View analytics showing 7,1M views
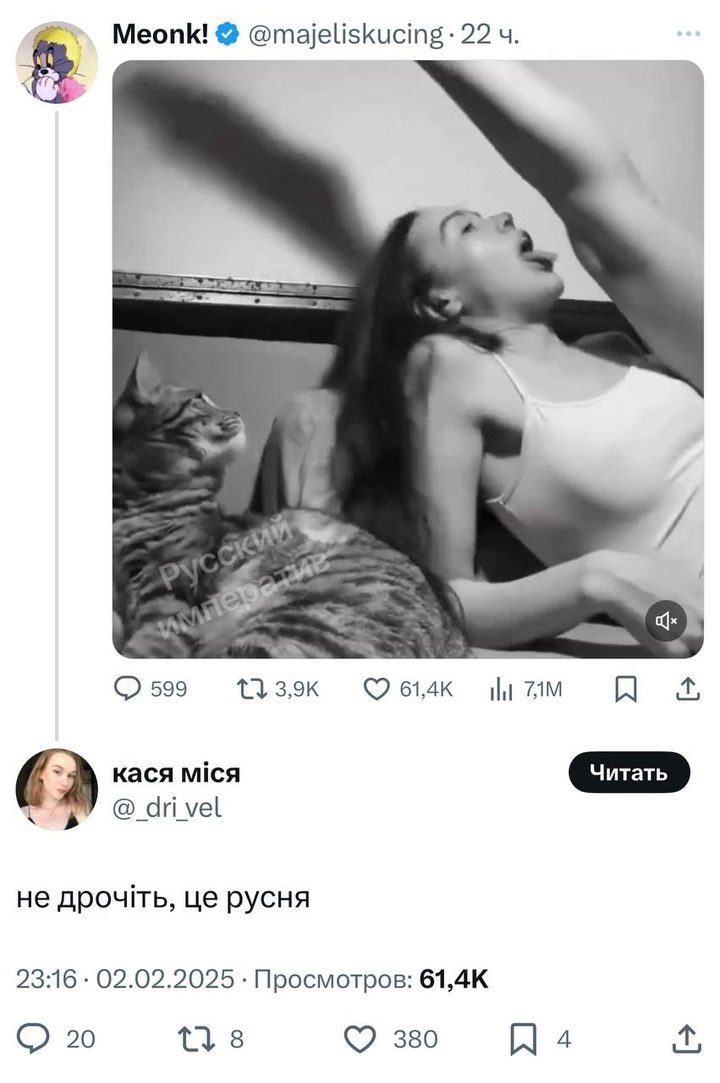The height and width of the screenshot is (1083, 720). [x=526, y=689]
